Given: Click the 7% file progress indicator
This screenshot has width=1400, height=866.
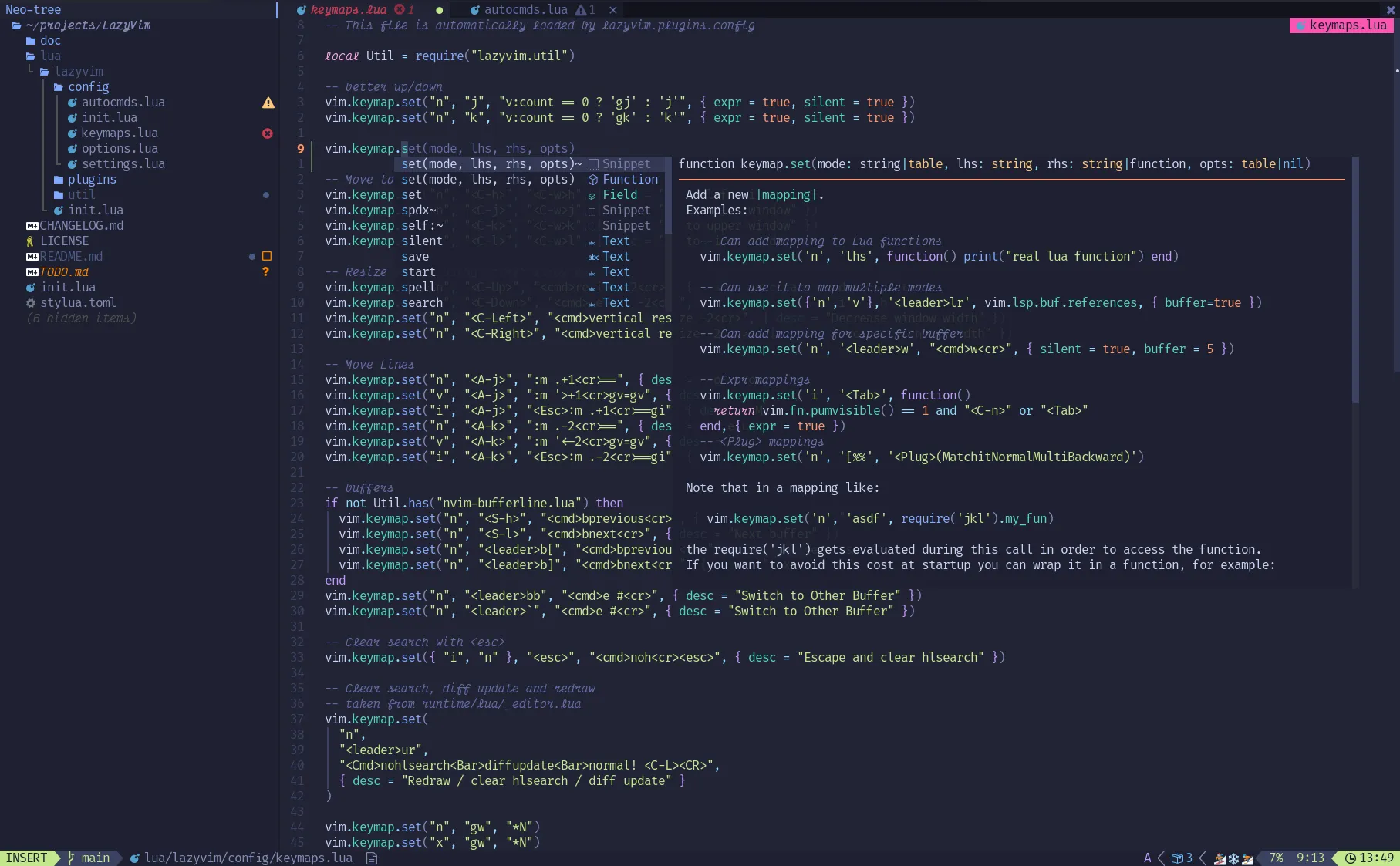Looking at the screenshot, I should point(1276,858).
